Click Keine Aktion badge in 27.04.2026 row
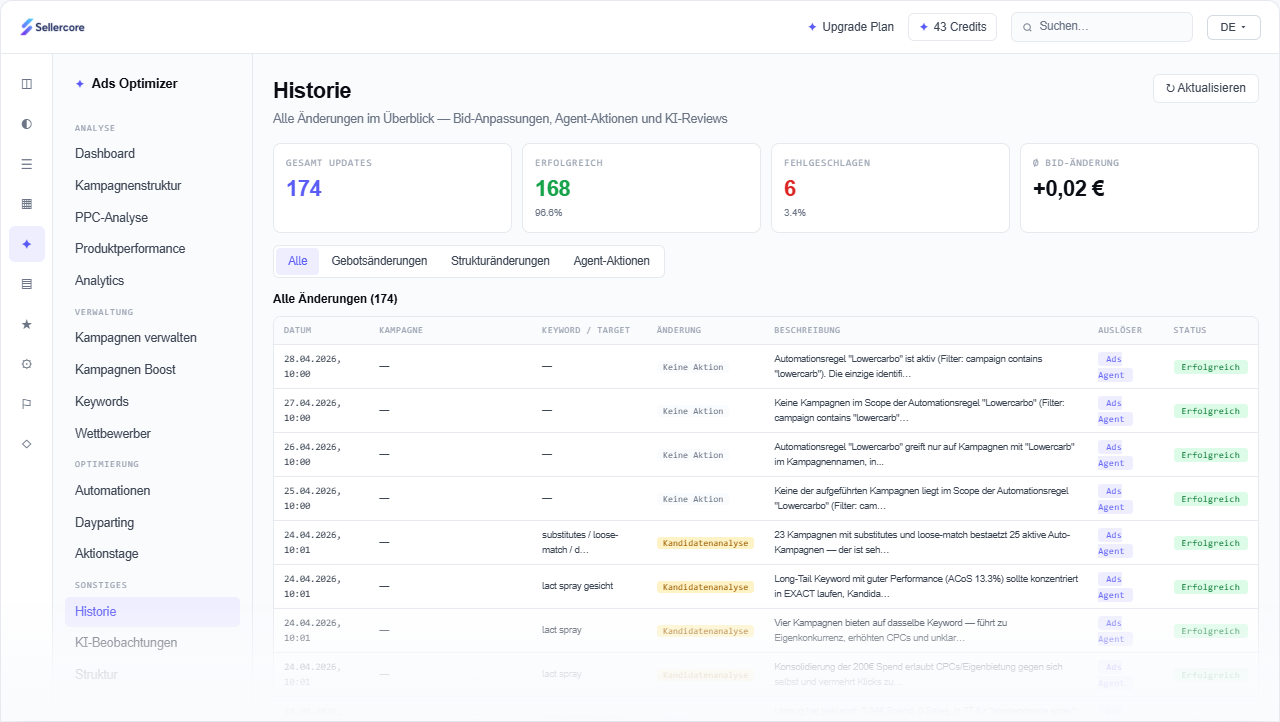The width and height of the screenshot is (1280, 722). tap(693, 411)
